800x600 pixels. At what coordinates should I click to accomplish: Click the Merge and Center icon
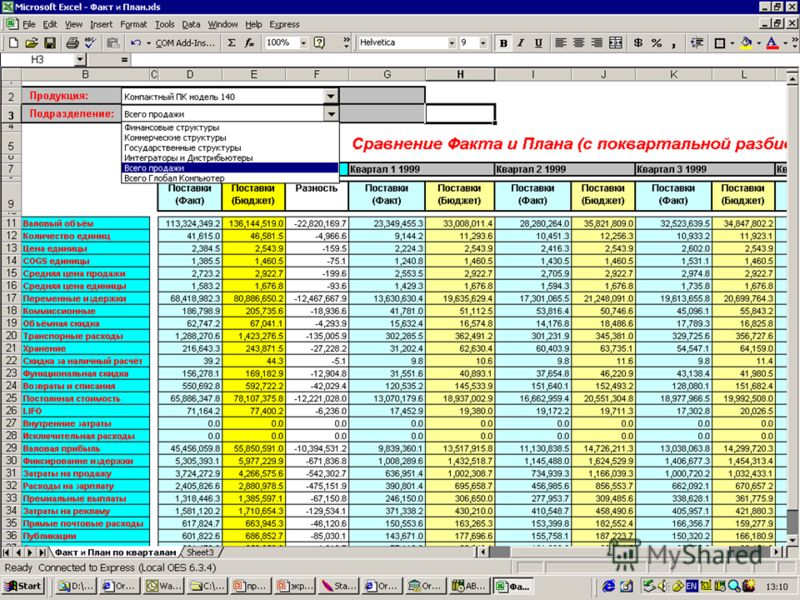tap(616, 43)
